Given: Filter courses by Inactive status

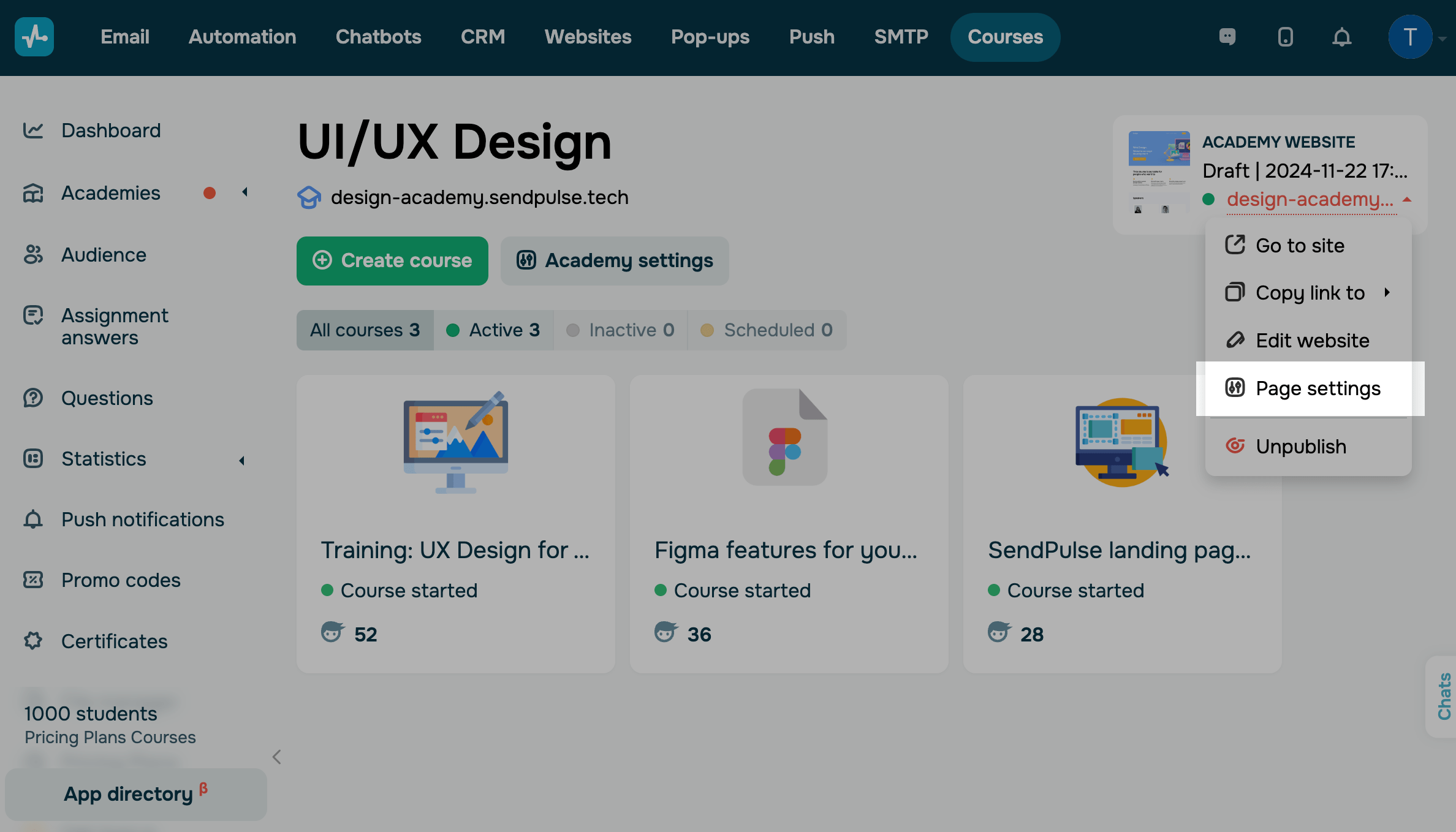Looking at the screenshot, I should click(620, 330).
